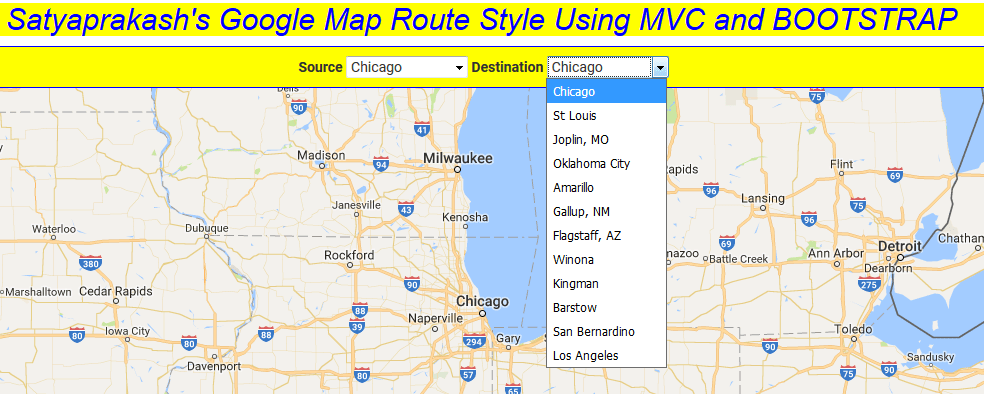This screenshot has width=984, height=394.
Task: Click the Interstate 69 shield near Flint
Action: pyautogui.click(x=895, y=176)
